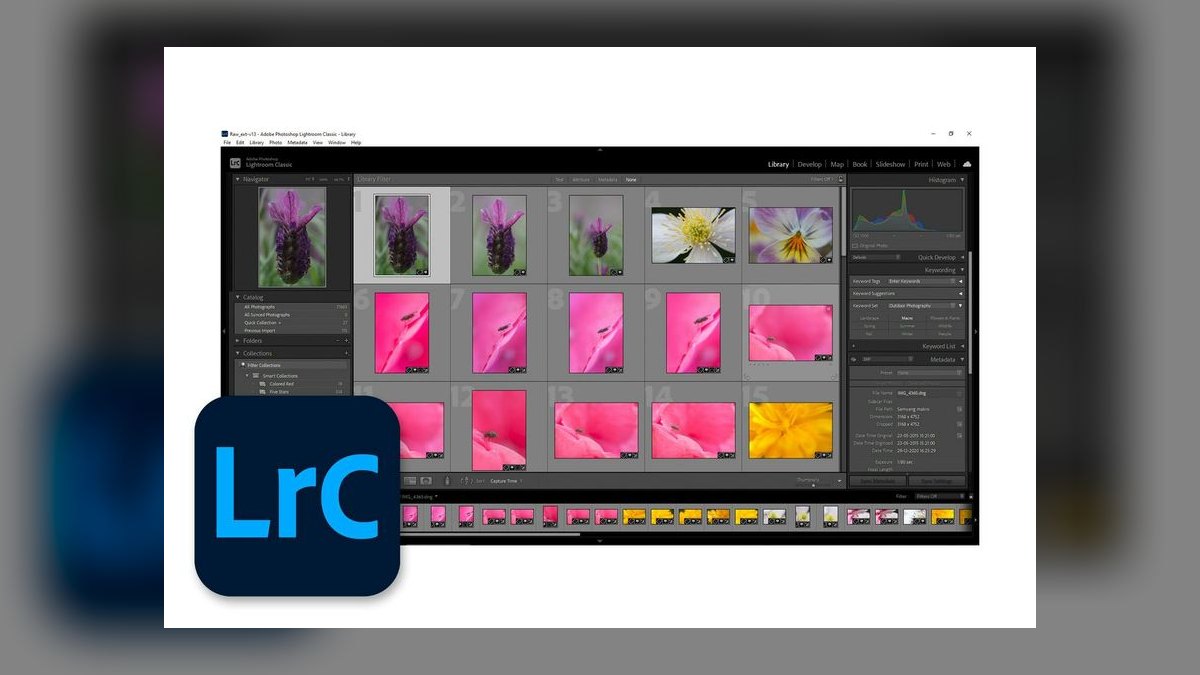Set Navigator zoom to FIT
1200x675 pixels.
pos(310,179)
